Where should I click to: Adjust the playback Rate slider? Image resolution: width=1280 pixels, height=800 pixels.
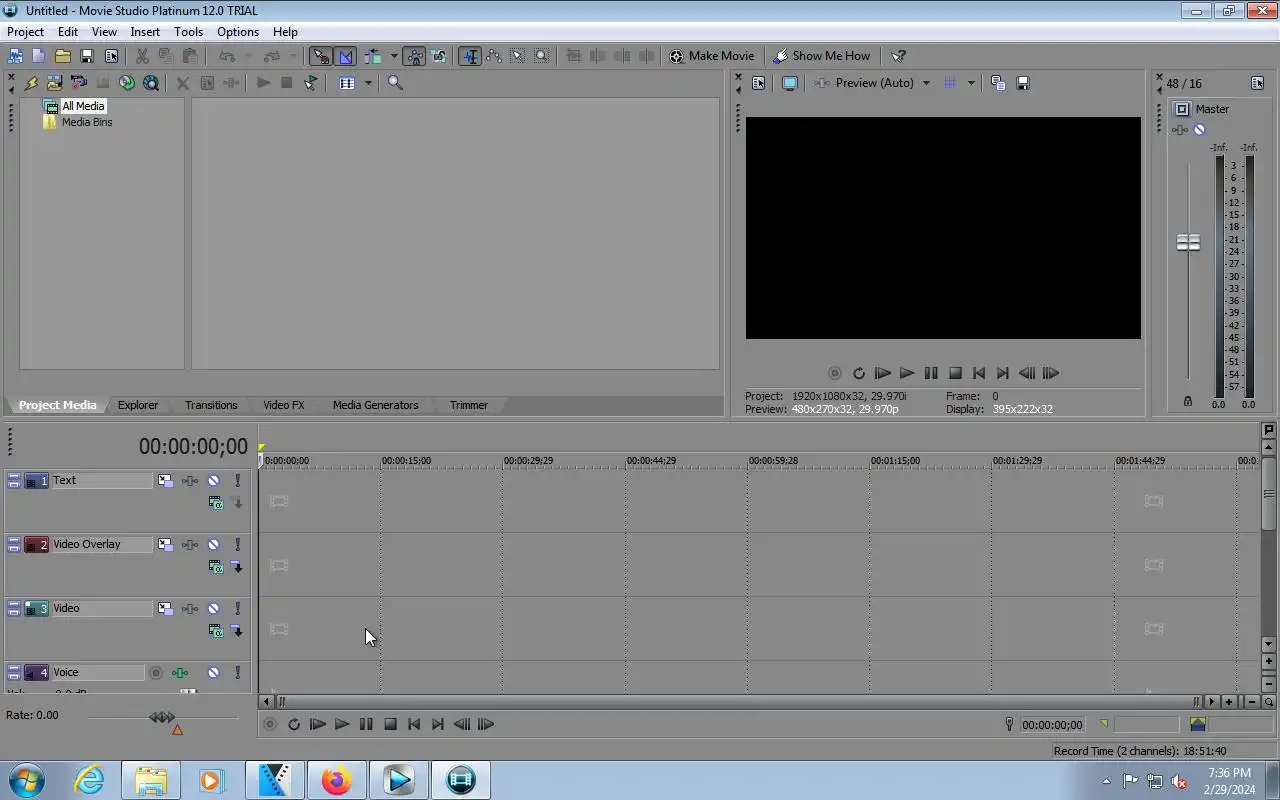162,717
